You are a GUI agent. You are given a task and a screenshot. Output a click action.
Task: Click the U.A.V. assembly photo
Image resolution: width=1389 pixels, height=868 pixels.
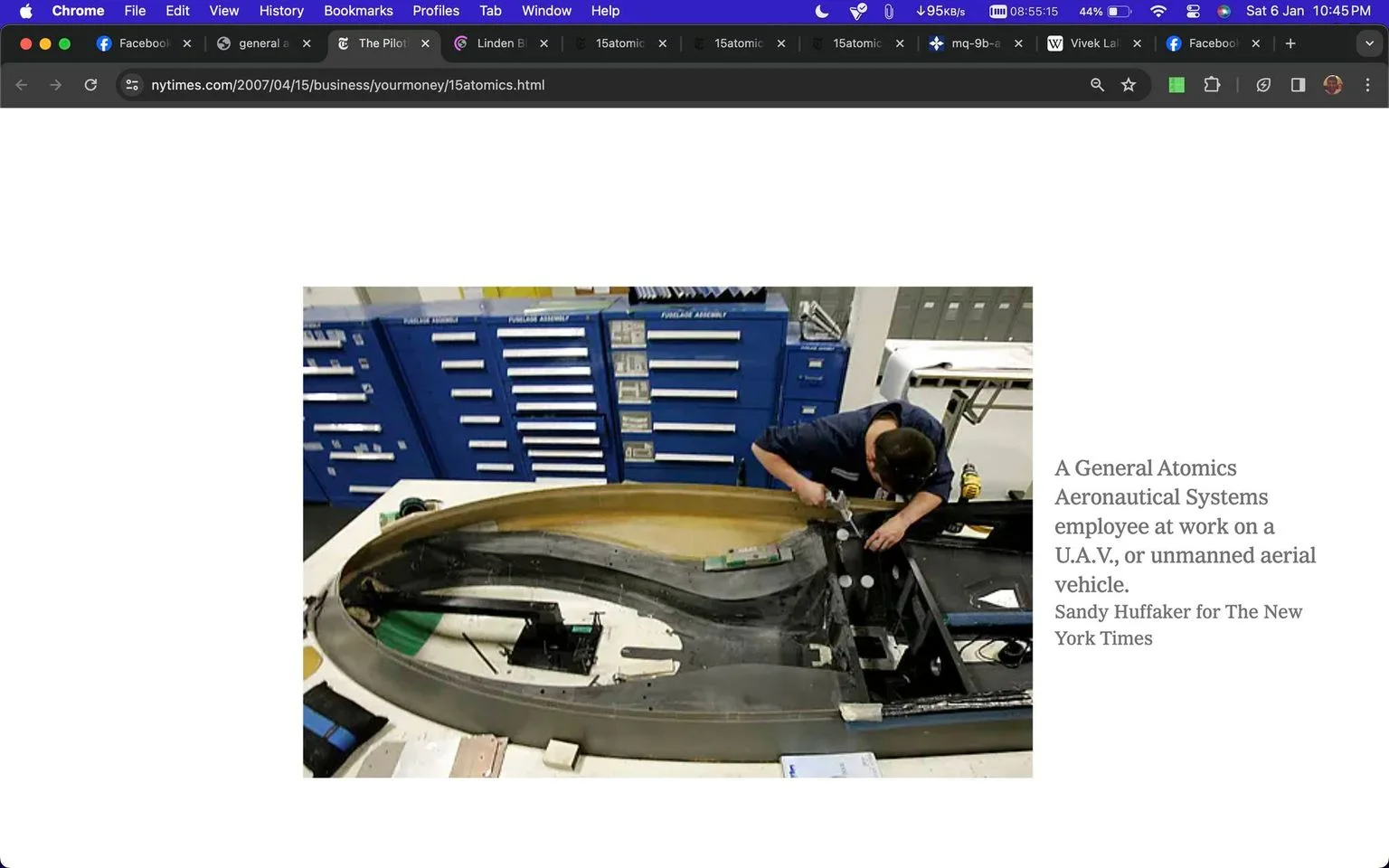pyautogui.click(x=667, y=532)
